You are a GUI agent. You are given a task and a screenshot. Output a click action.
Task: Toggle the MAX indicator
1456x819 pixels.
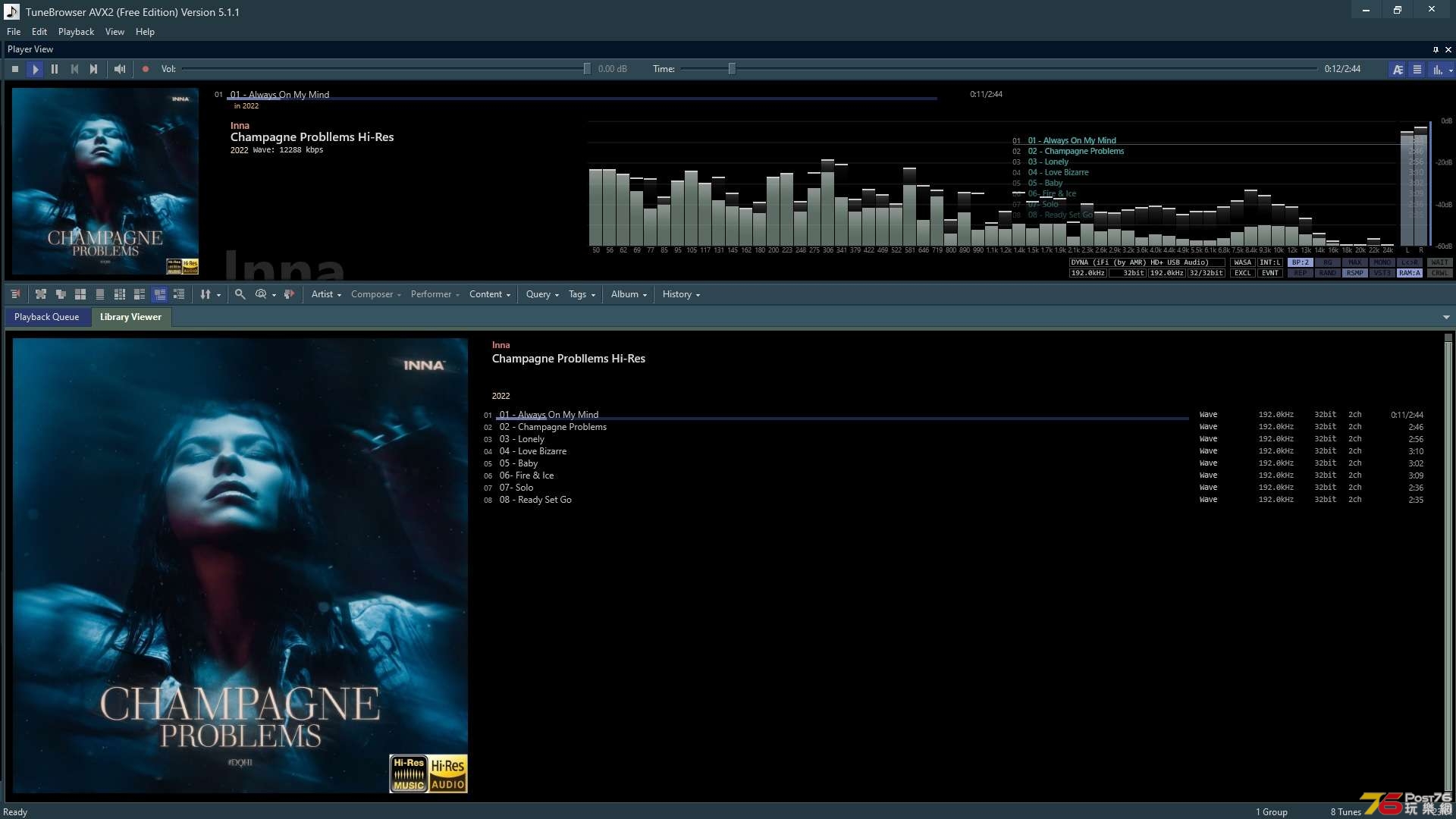(x=1355, y=262)
